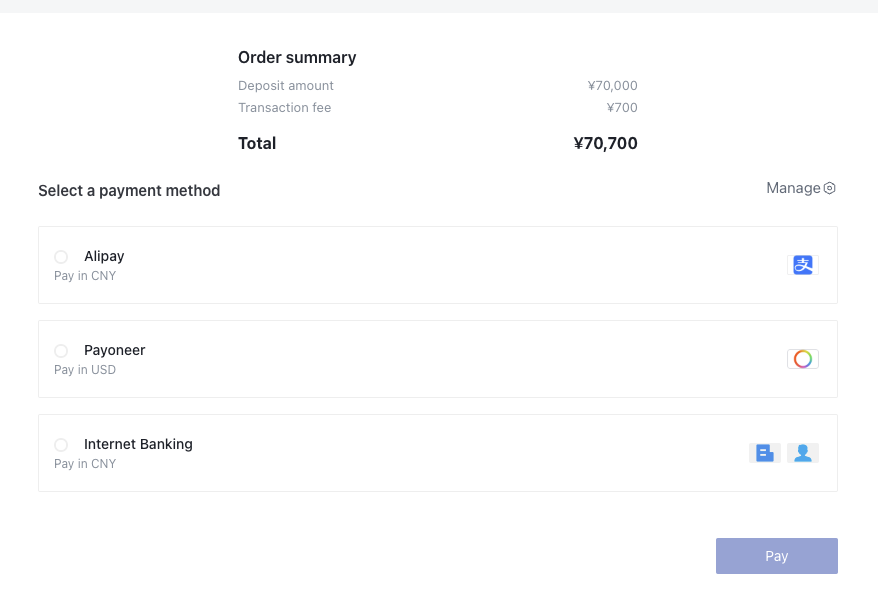The height and width of the screenshot is (594, 878).
Task: Choose the Payoneer radio button
Action: [x=61, y=351]
